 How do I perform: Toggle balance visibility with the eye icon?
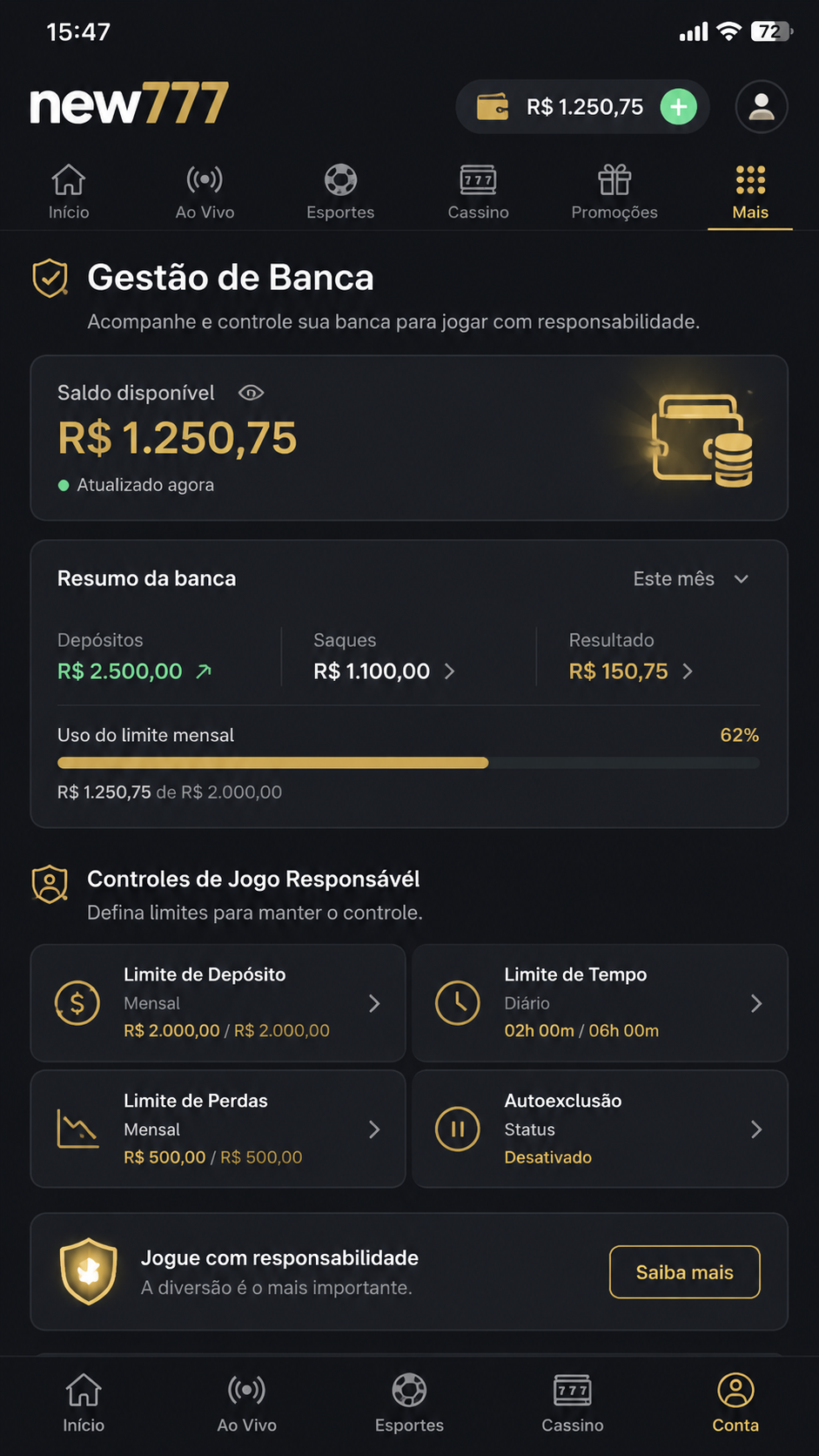(251, 393)
